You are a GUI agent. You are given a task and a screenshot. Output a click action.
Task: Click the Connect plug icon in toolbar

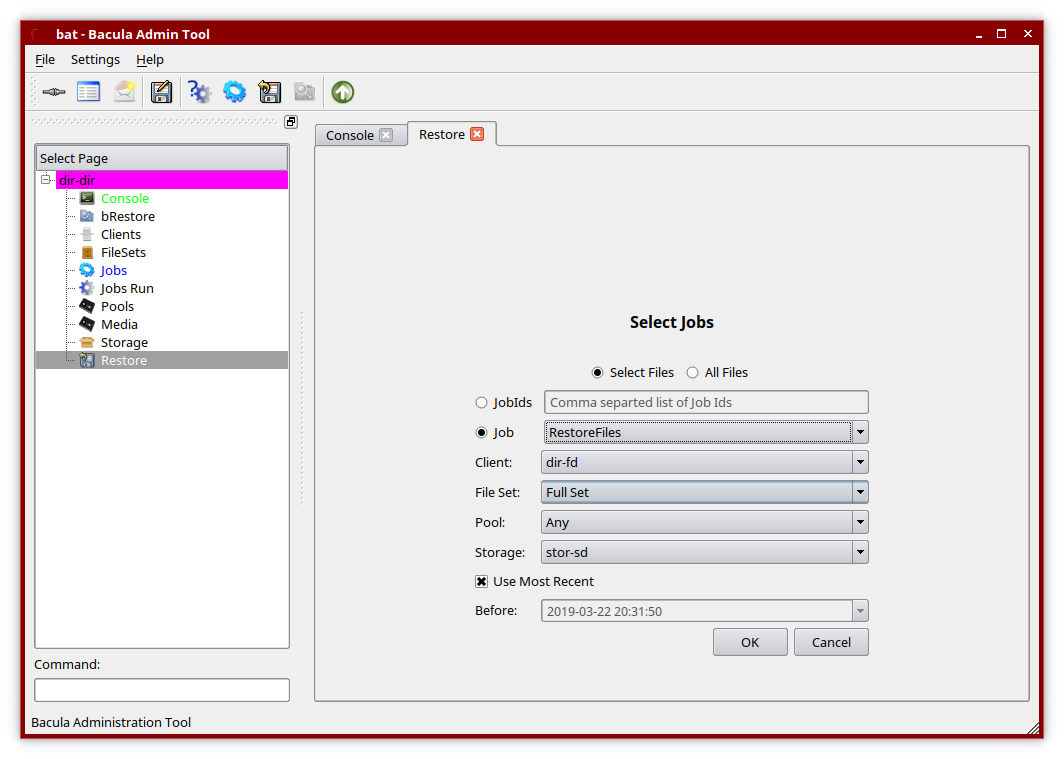pyautogui.click(x=54, y=92)
